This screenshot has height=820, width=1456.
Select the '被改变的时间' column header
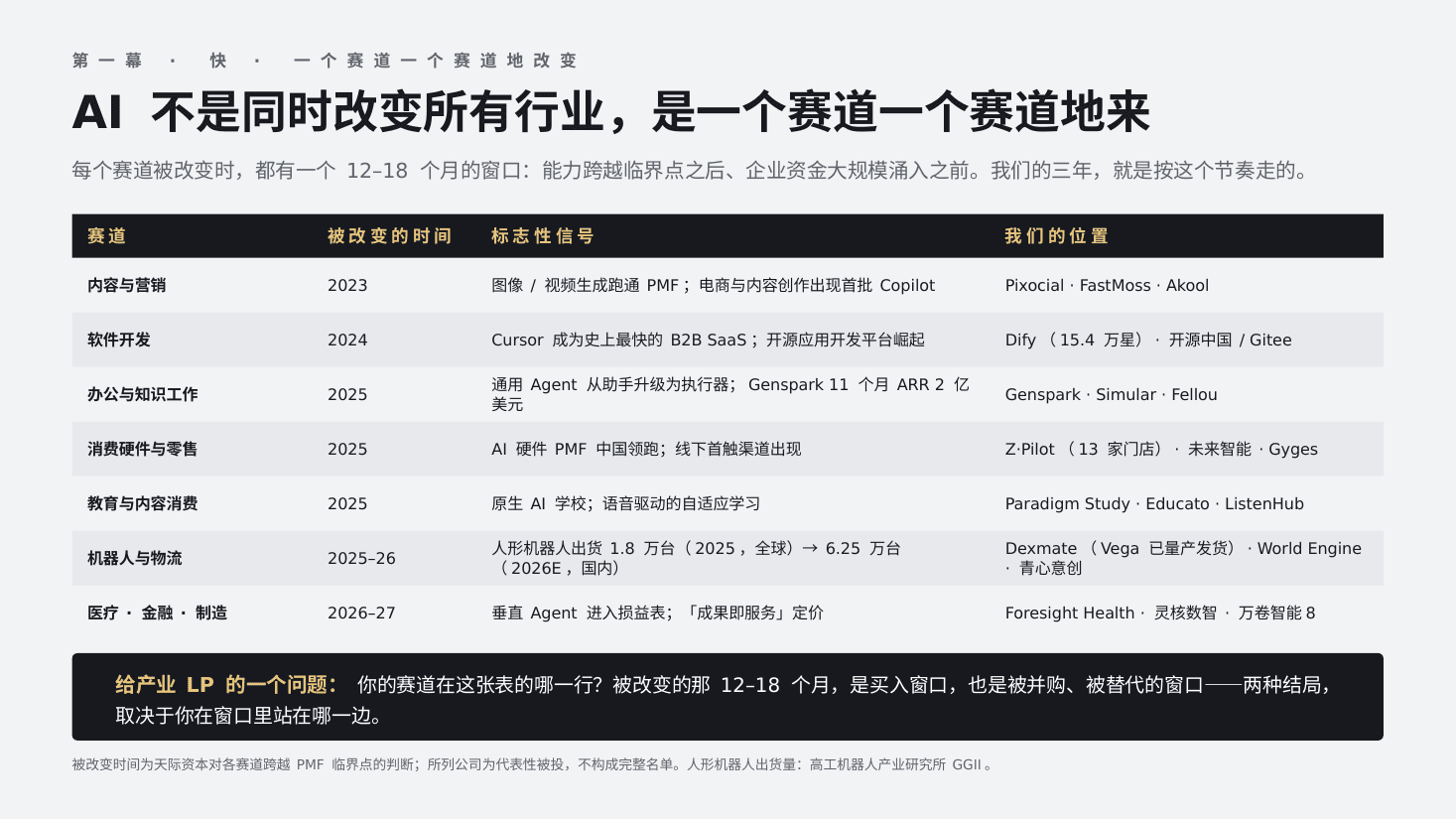pos(389,236)
